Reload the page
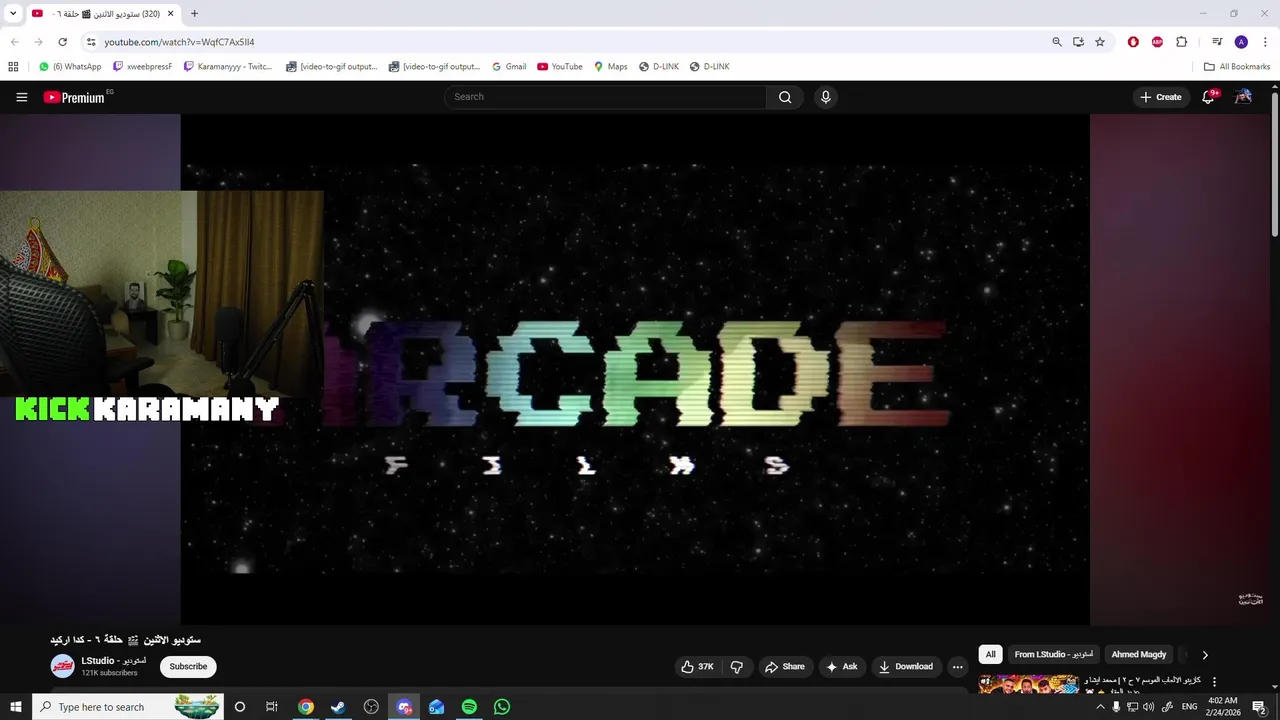This screenshot has height=720, width=1280. [x=62, y=42]
